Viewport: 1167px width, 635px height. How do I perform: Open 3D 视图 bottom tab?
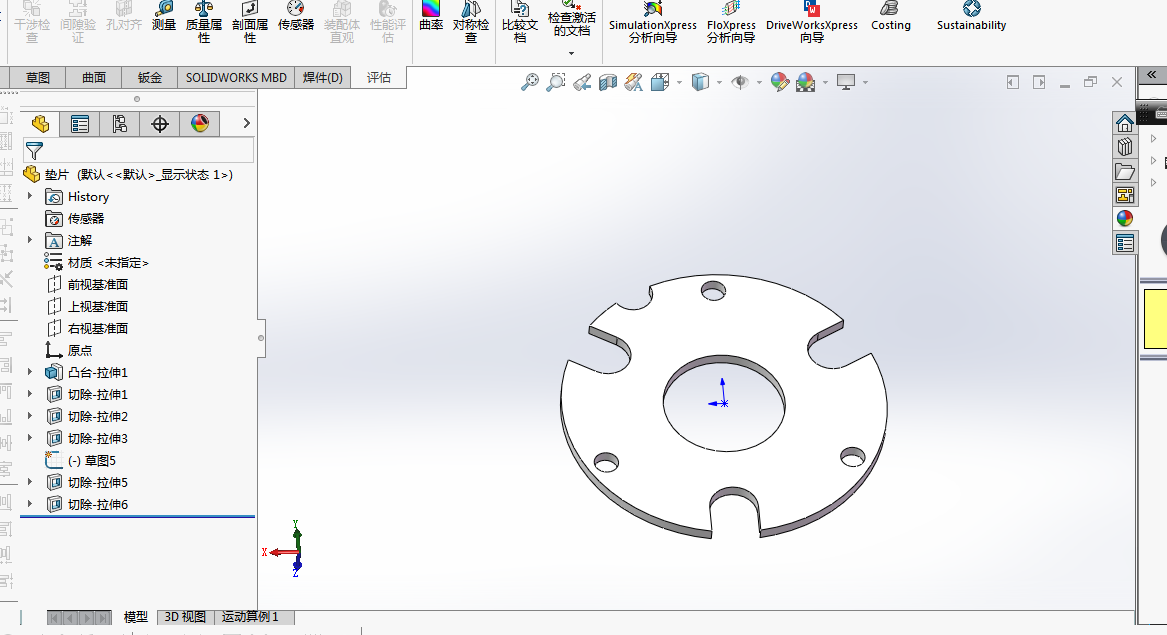pyautogui.click(x=185, y=616)
